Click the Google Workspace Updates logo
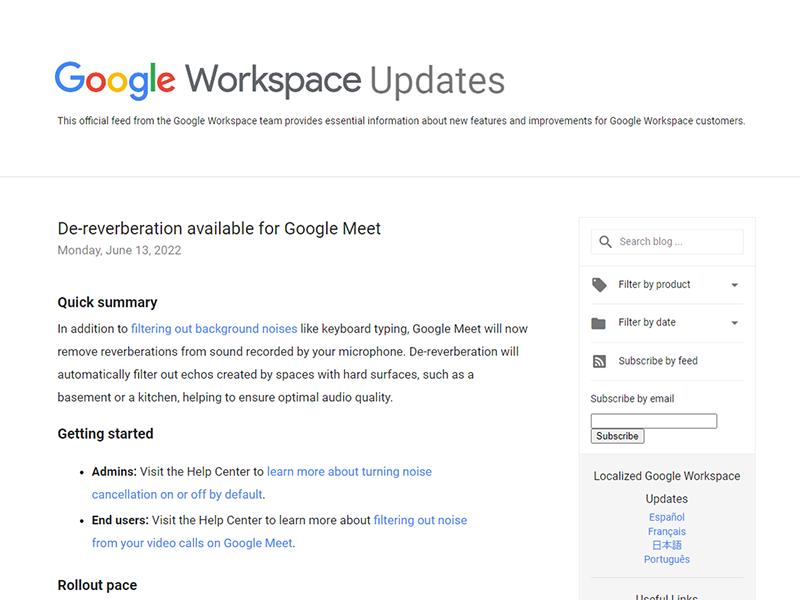 (x=280, y=80)
